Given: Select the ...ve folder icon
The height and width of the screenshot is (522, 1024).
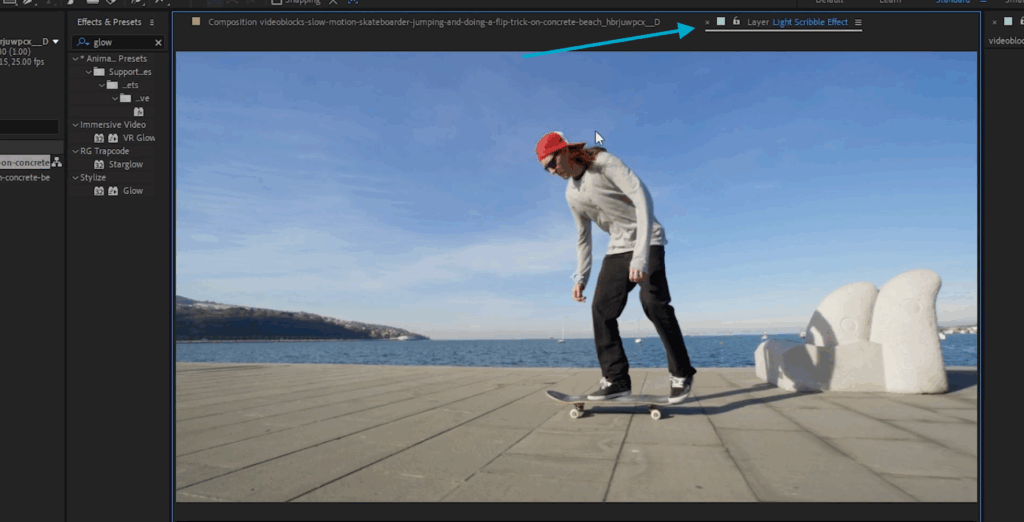Looking at the screenshot, I should (125, 99).
